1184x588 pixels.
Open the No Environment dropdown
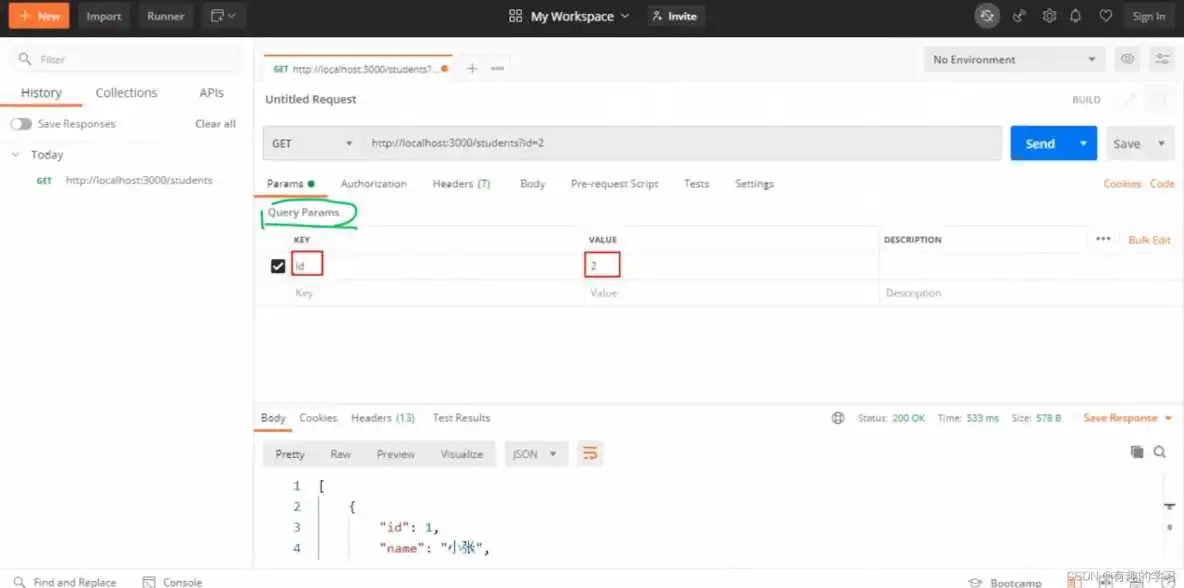(x=1014, y=60)
